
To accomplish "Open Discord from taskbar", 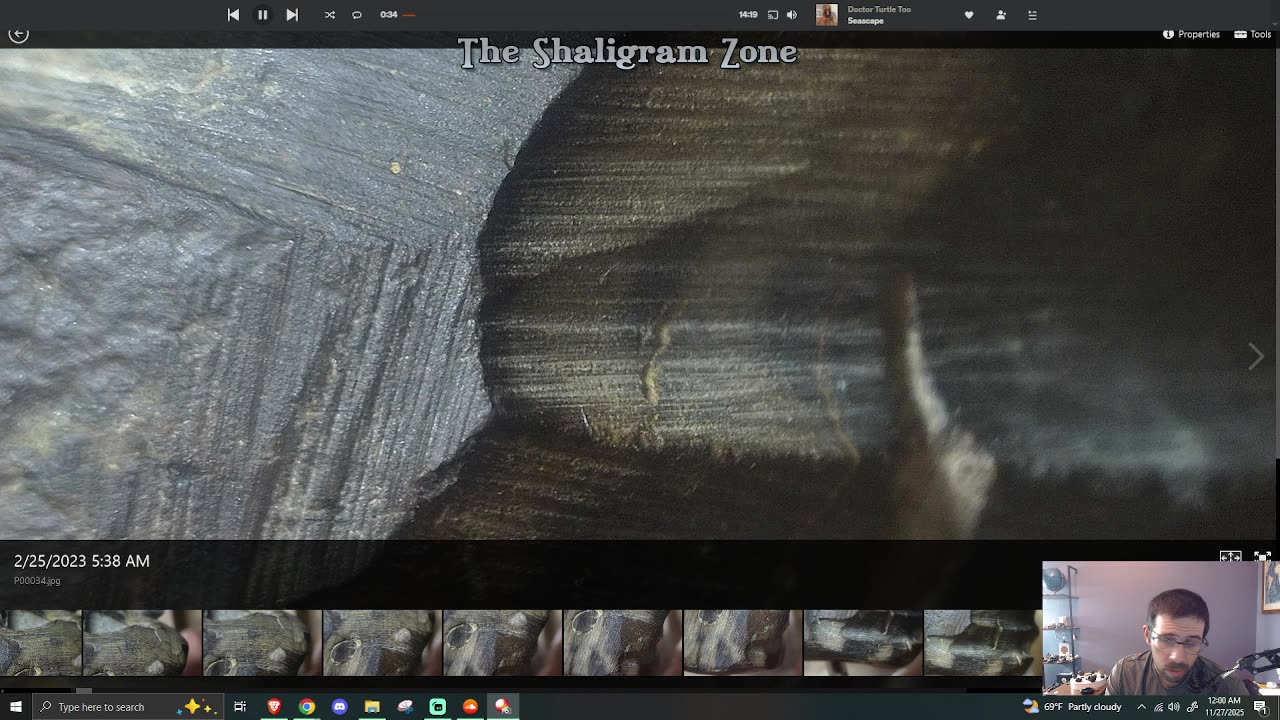I will tap(340, 707).
